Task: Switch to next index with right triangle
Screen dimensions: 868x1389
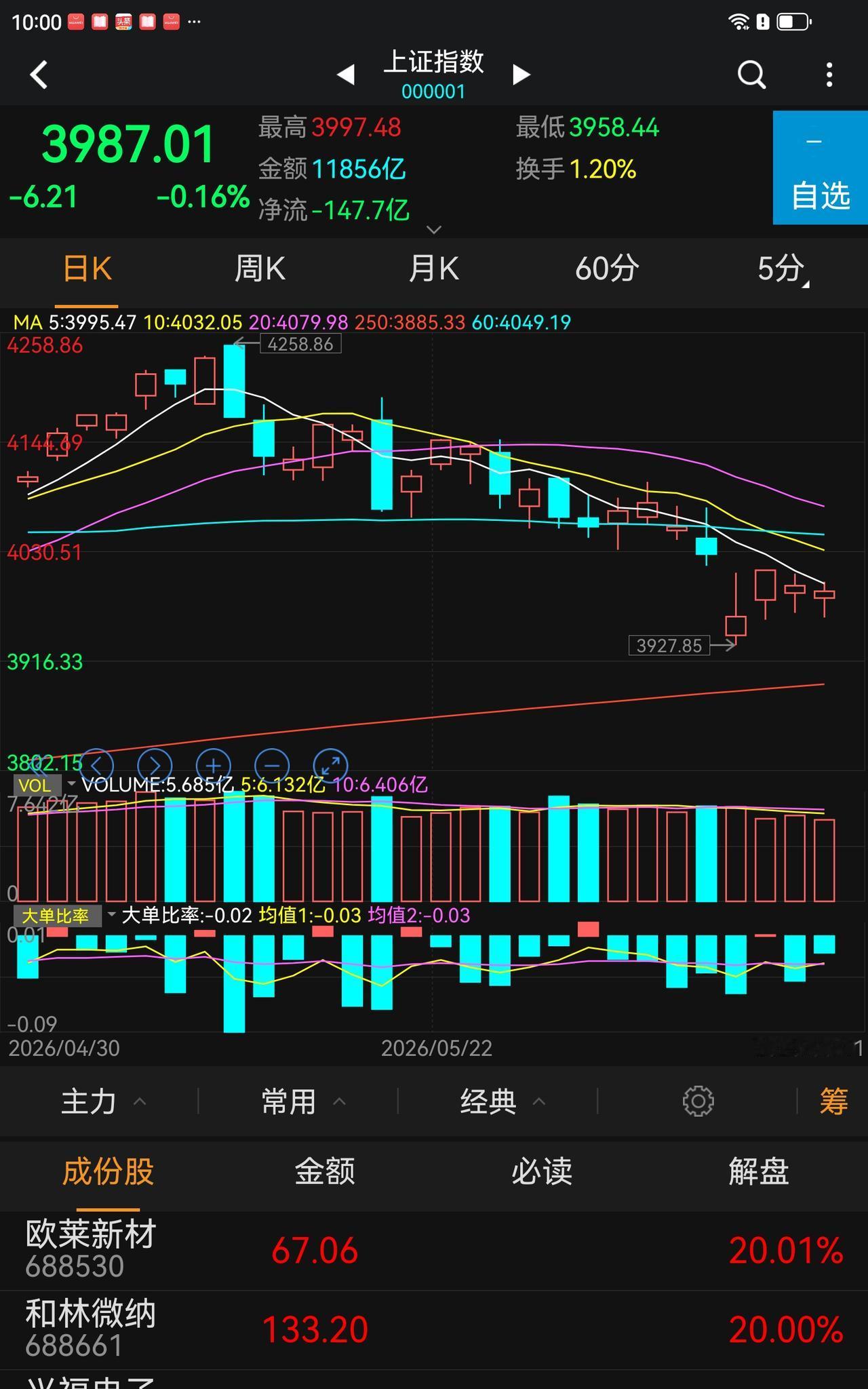Action: coord(521,74)
